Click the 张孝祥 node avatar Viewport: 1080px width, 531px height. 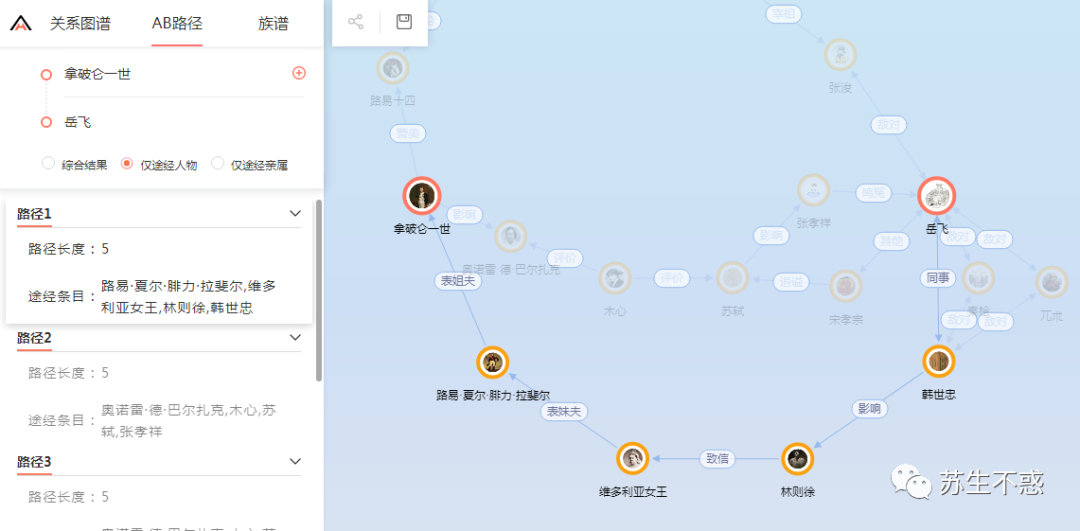(814, 191)
